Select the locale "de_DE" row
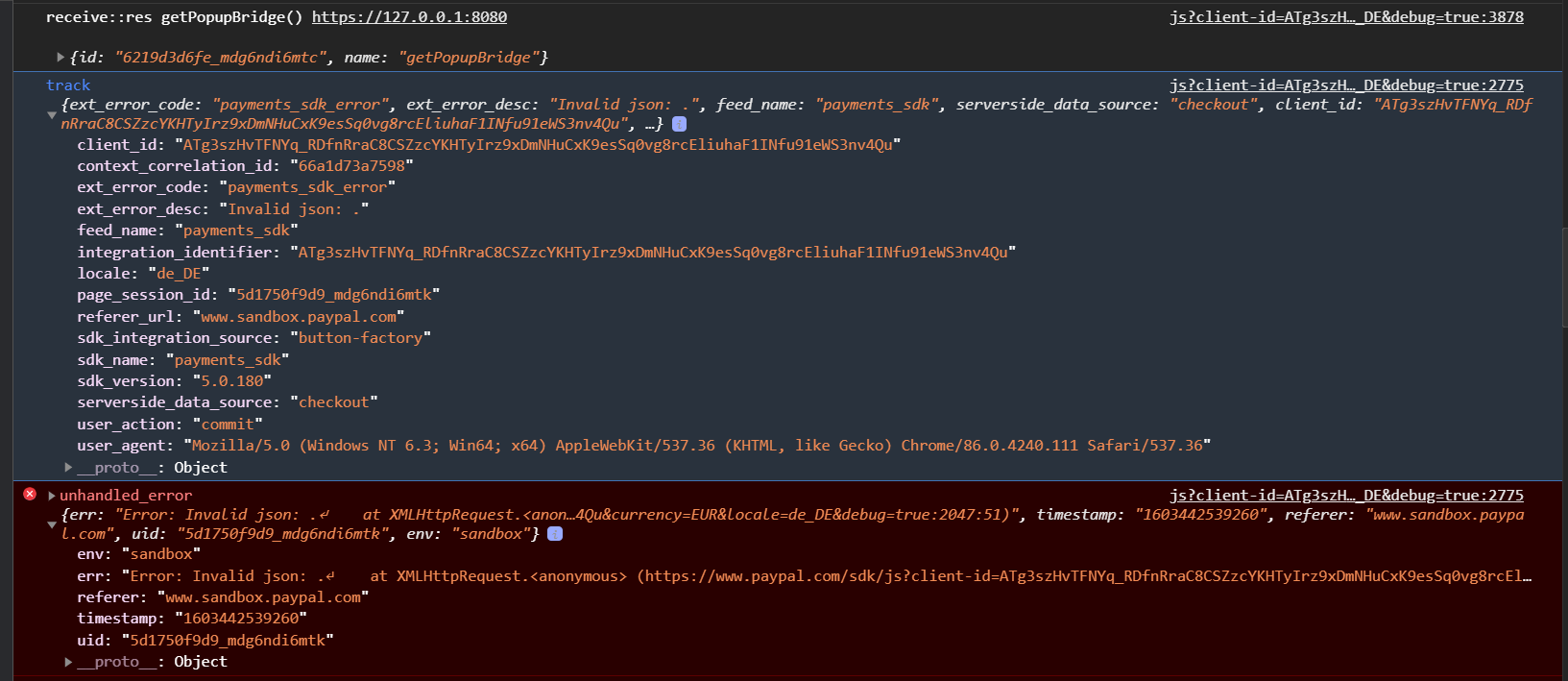The height and width of the screenshot is (681, 1568). point(143,274)
